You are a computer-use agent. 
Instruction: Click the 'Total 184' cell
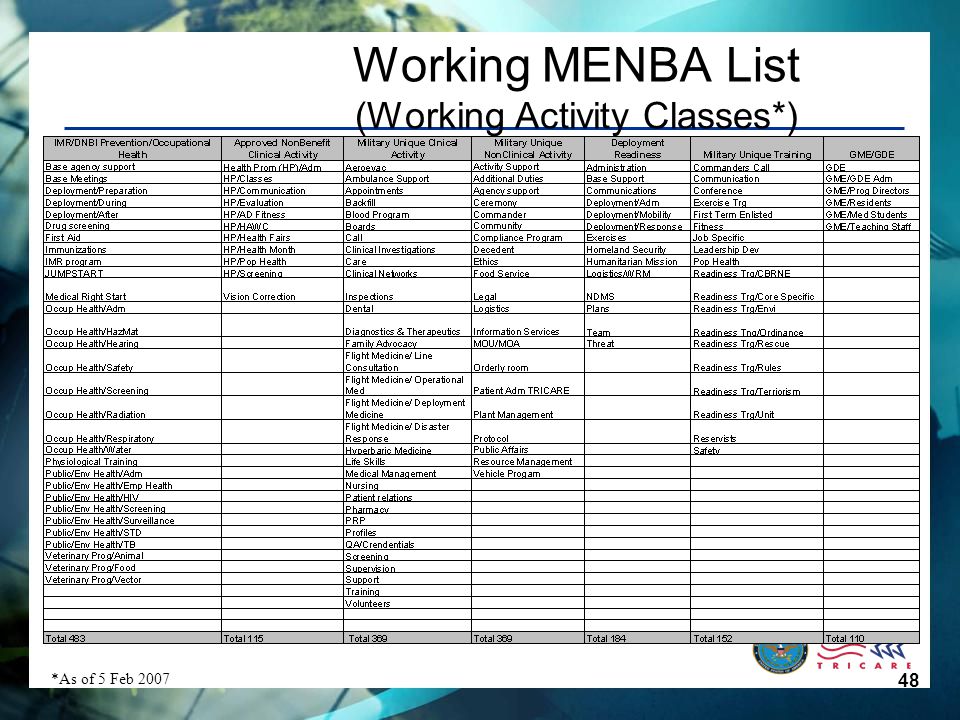point(637,638)
